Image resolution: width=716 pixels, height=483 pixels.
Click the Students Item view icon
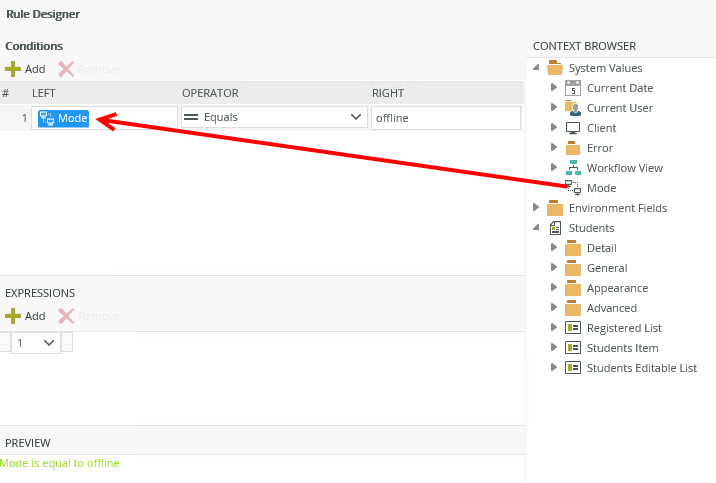point(573,348)
